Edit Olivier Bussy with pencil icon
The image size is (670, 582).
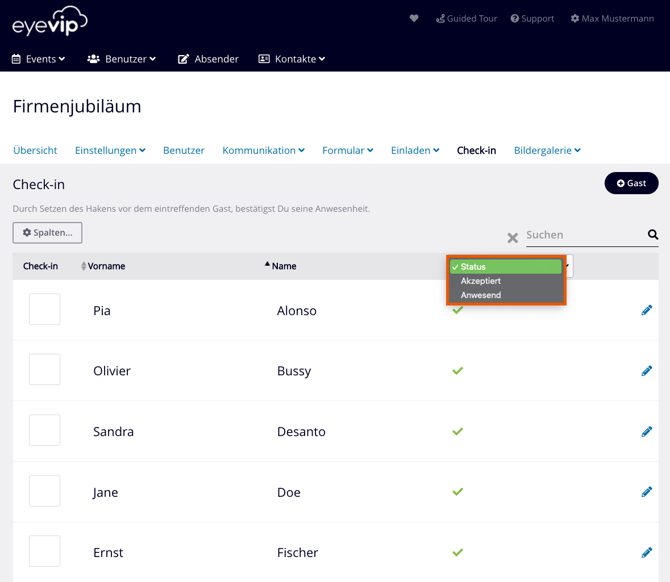point(646,371)
